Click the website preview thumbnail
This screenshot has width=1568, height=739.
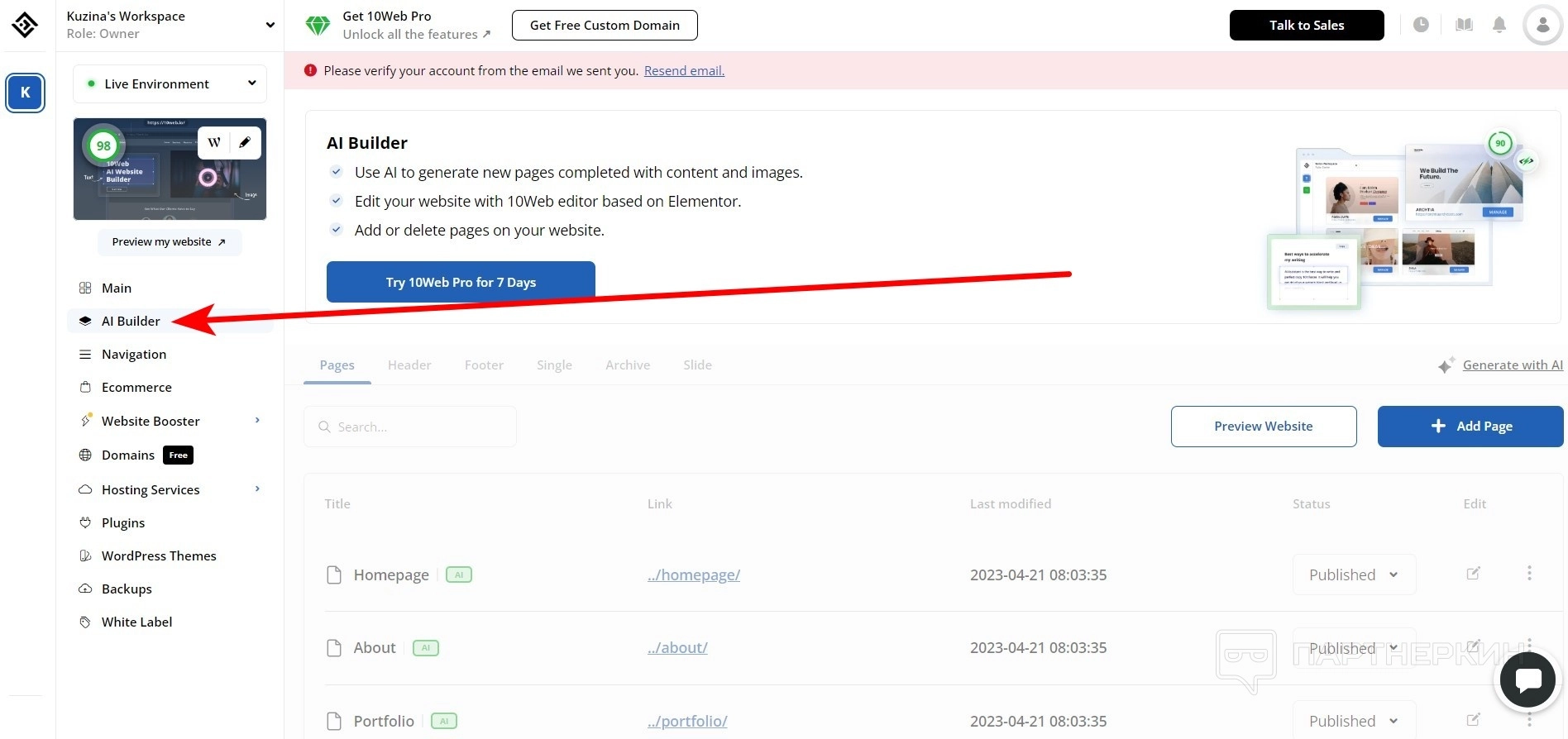point(170,169)
